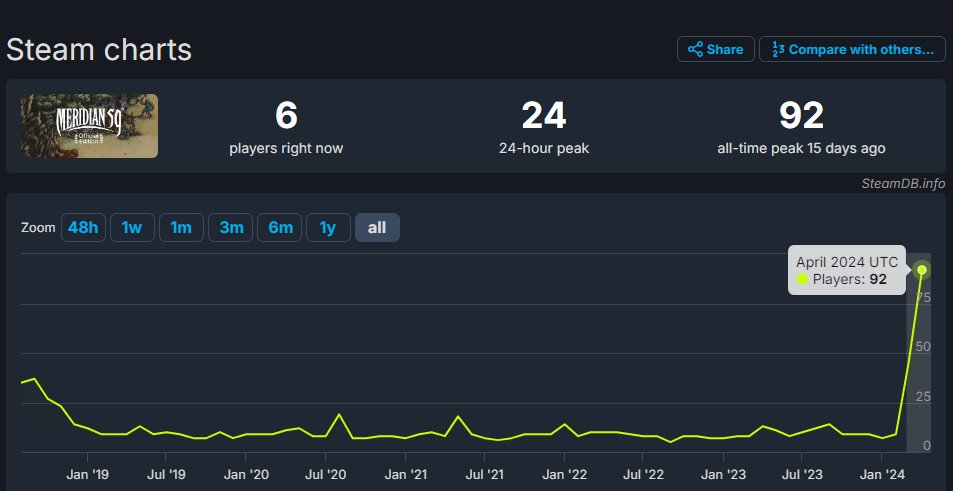Viewport: 953px width, 491px height.
Task: Click the Jan '22 axis label
Action: click(565, 474)
